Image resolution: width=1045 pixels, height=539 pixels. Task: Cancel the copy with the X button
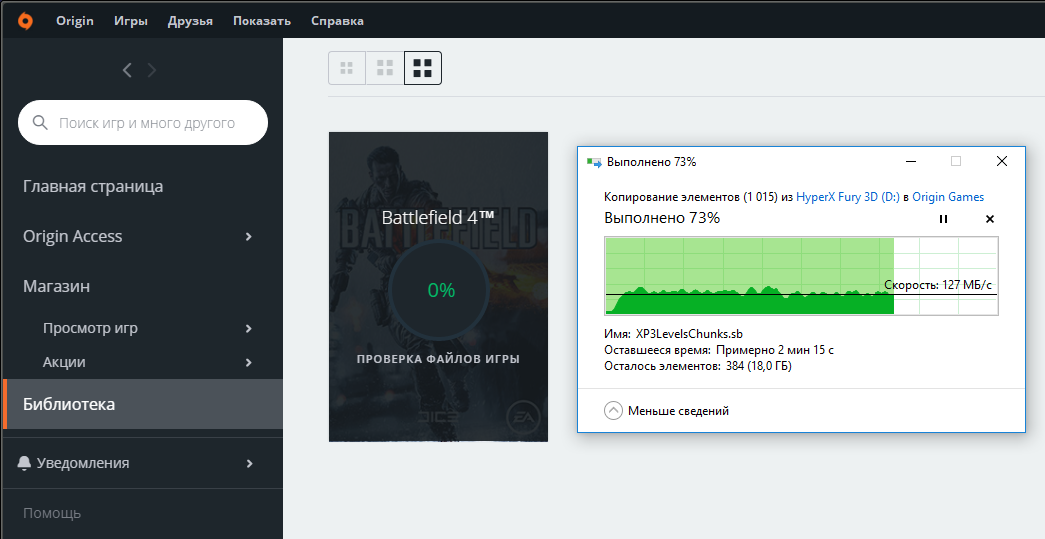click(x=990, y=219)
